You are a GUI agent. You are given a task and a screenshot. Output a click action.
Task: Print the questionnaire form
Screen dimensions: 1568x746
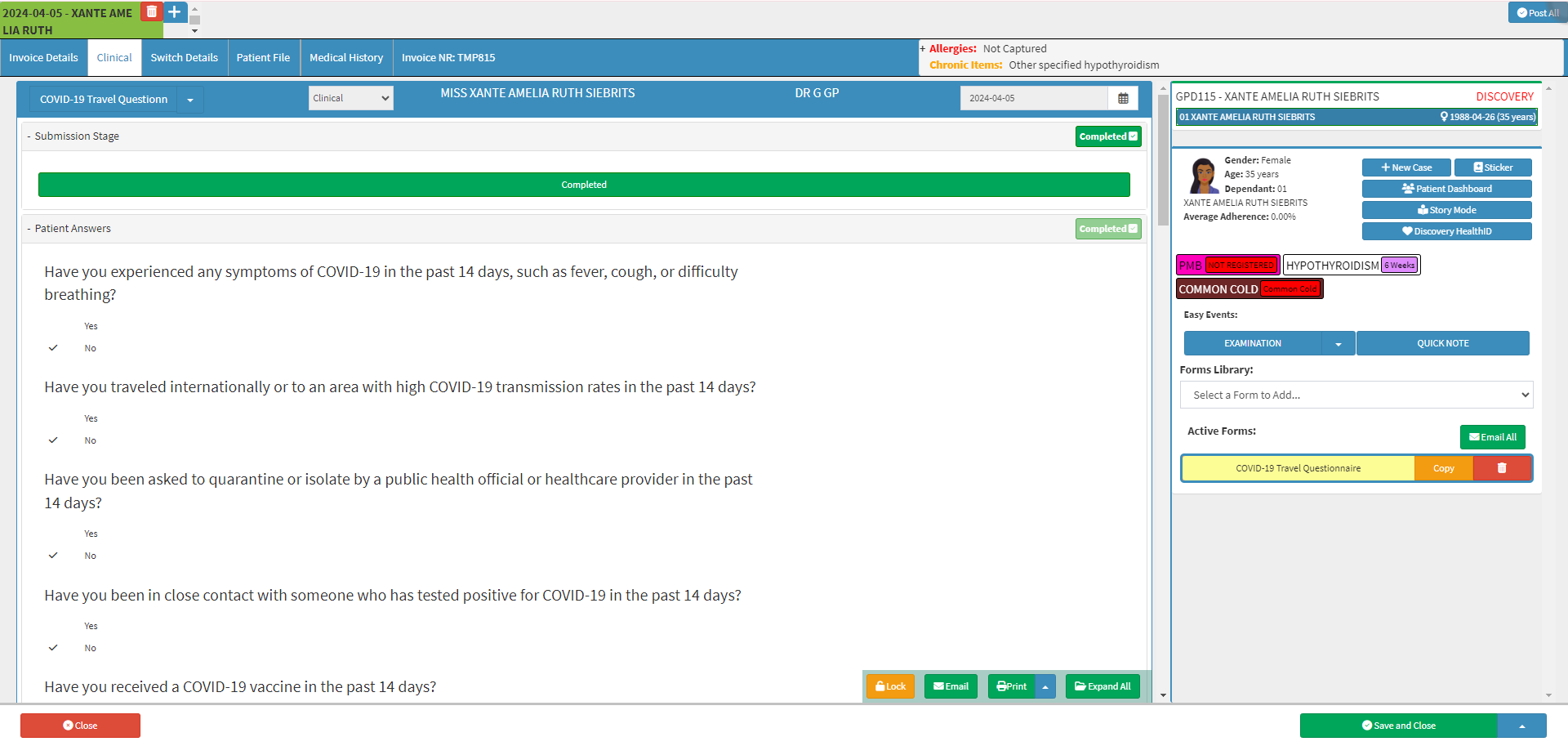coord(1012,686)
